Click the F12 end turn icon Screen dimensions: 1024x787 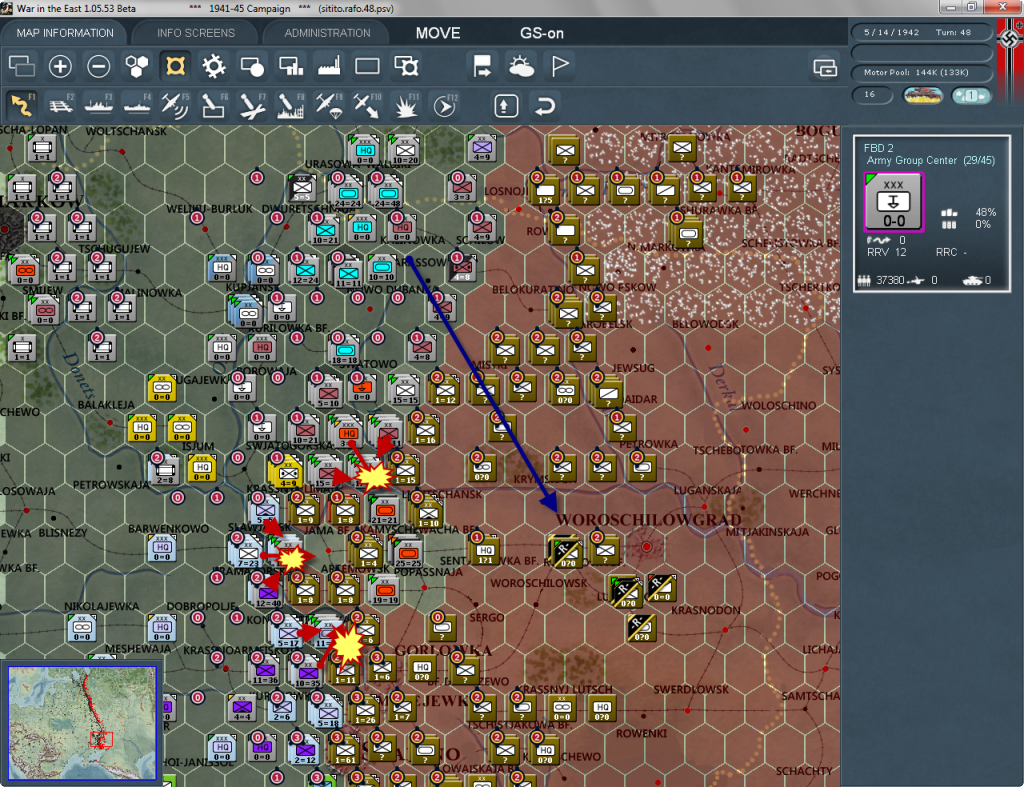(445, 105)
